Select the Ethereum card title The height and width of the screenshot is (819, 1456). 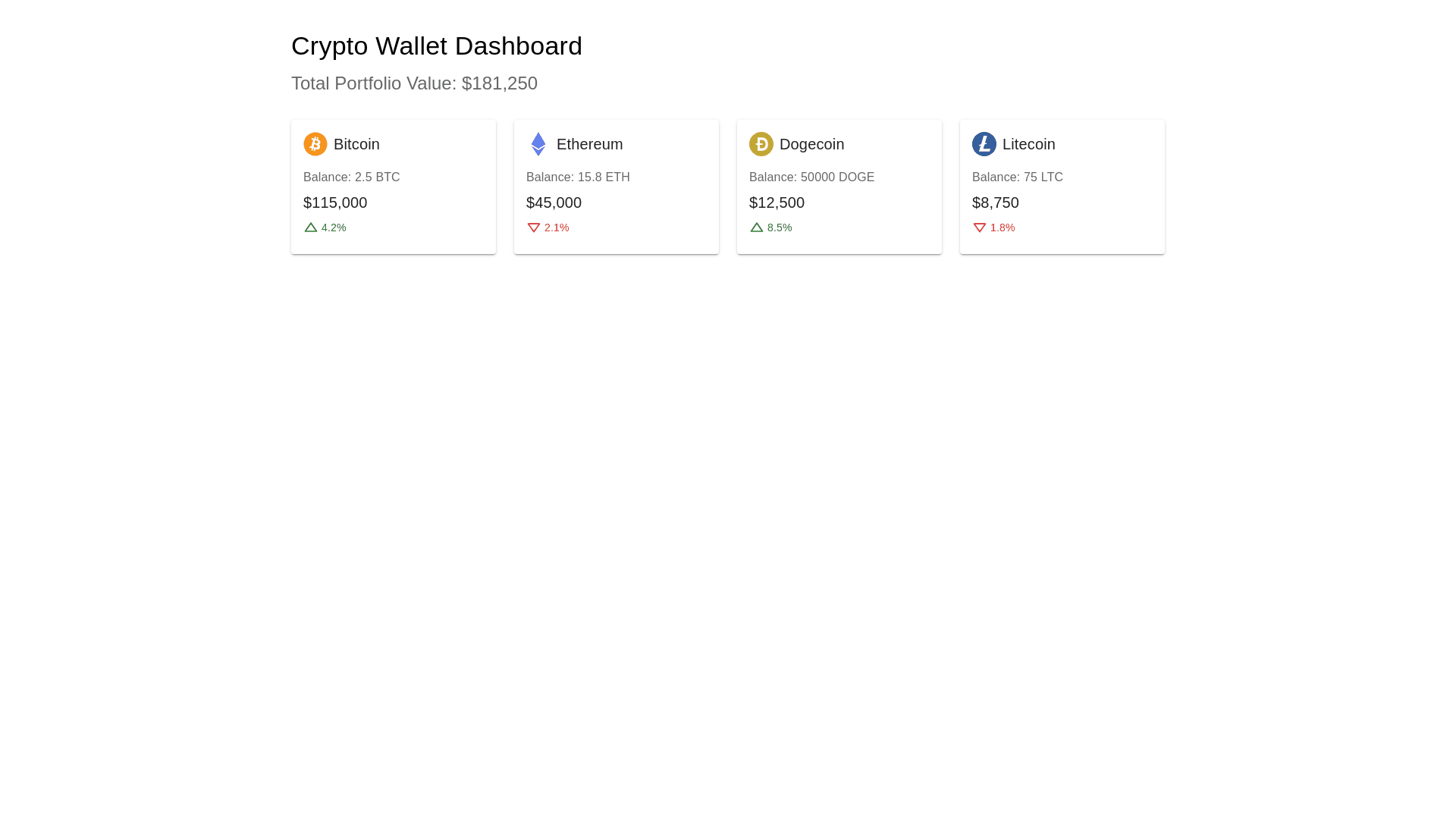click(589, 144)
